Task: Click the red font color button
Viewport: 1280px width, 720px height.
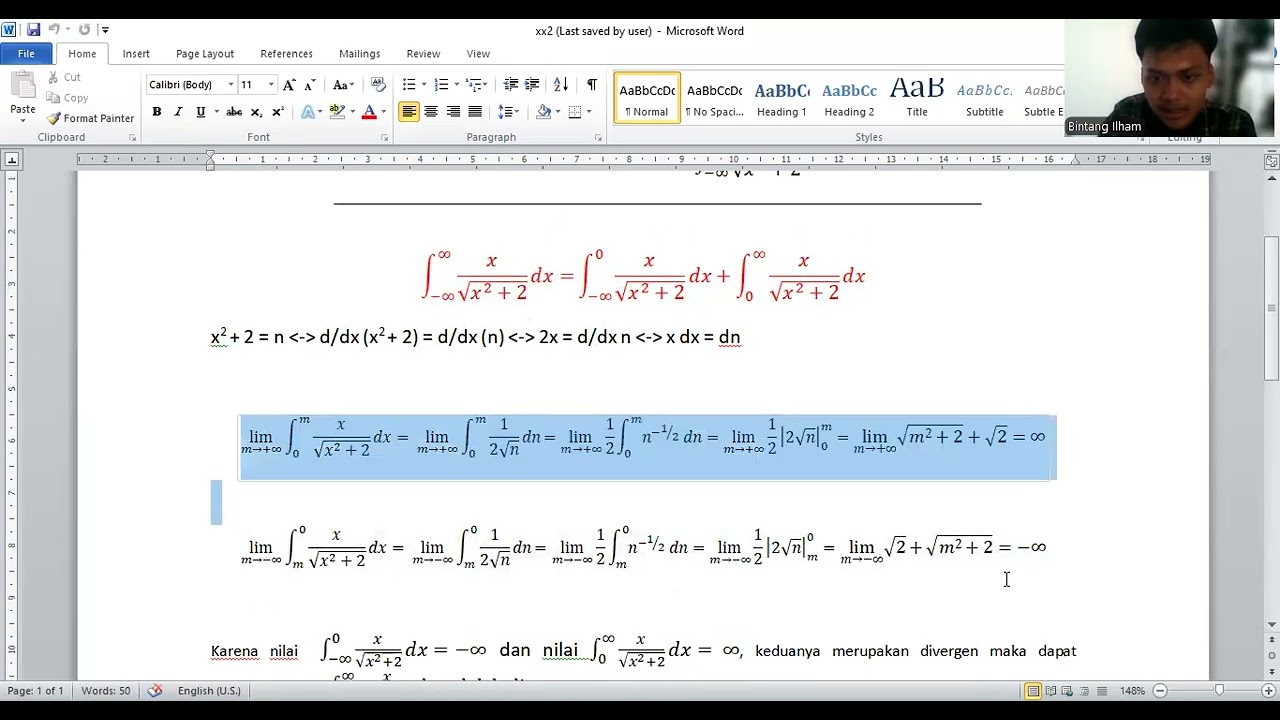Action: (369, 112)
